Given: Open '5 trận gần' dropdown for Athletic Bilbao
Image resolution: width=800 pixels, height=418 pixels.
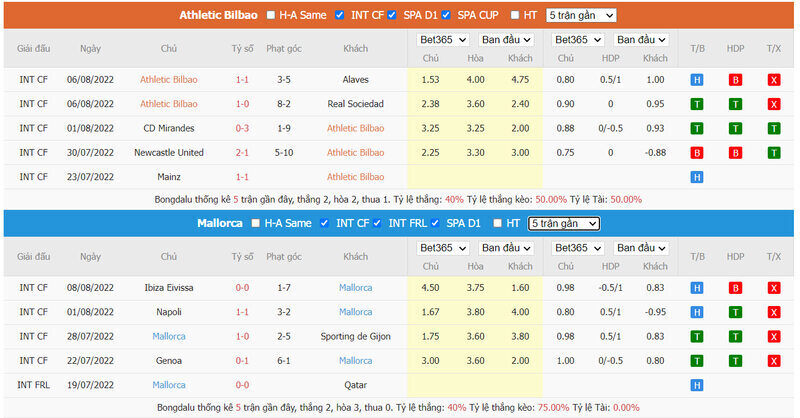Looking at the screenshot, I should tap(581, 15).
